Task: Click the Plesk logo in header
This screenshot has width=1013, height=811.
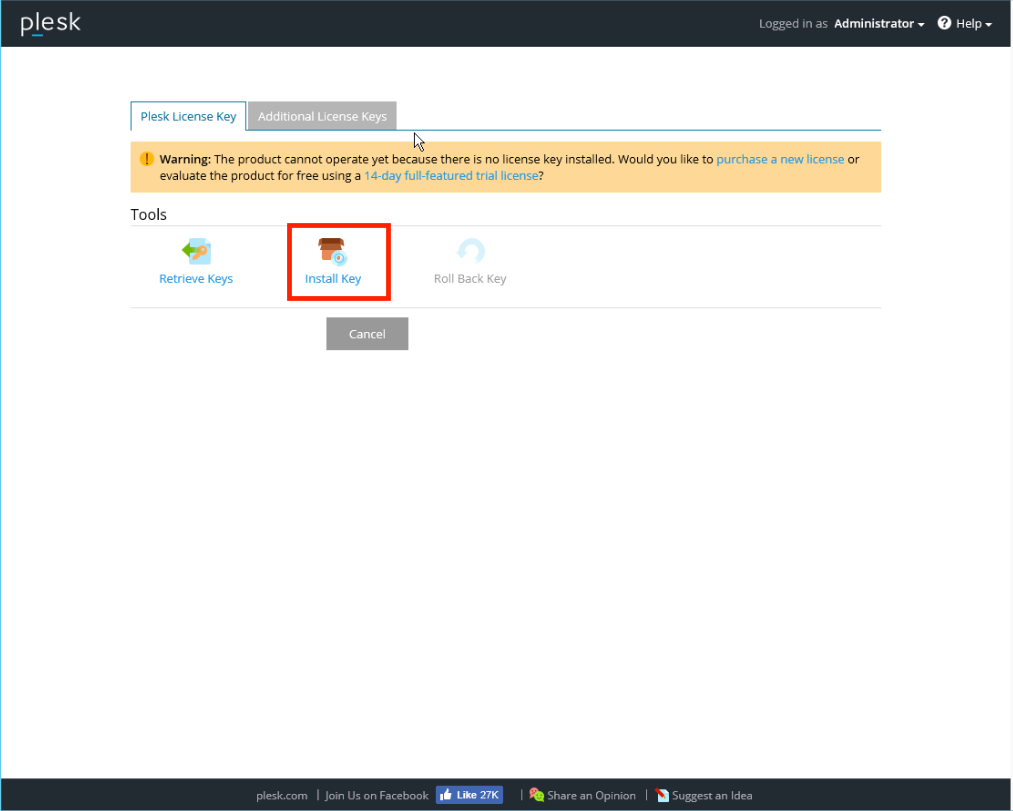Action: click(50, 24)
